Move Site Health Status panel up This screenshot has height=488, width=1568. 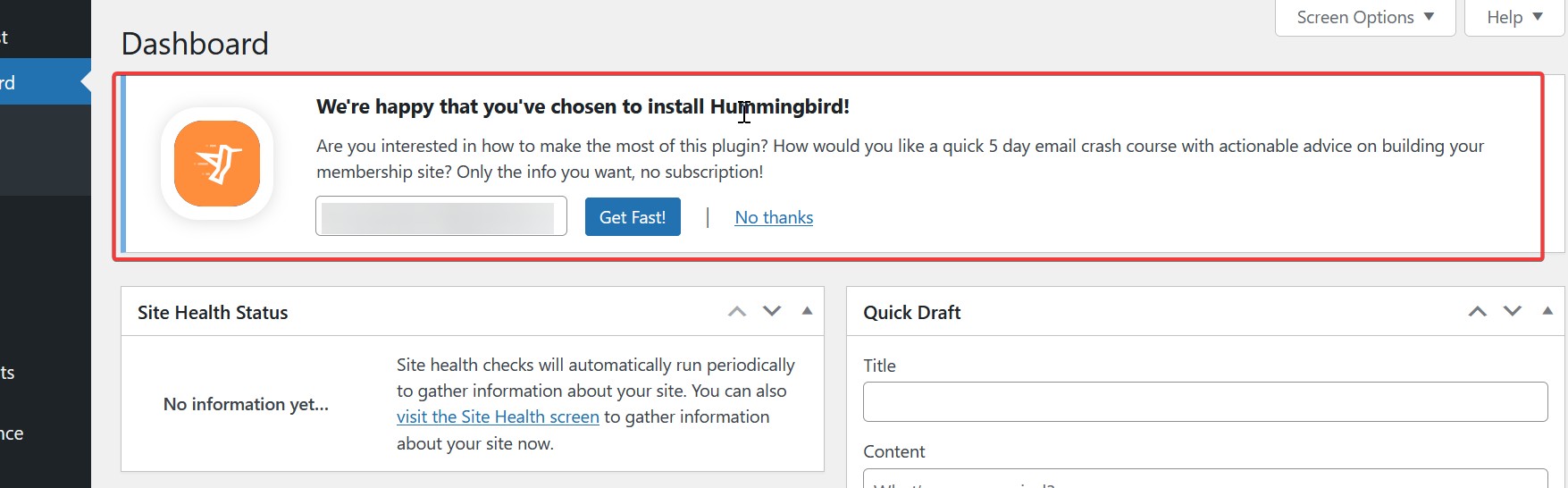pos(737,312)
